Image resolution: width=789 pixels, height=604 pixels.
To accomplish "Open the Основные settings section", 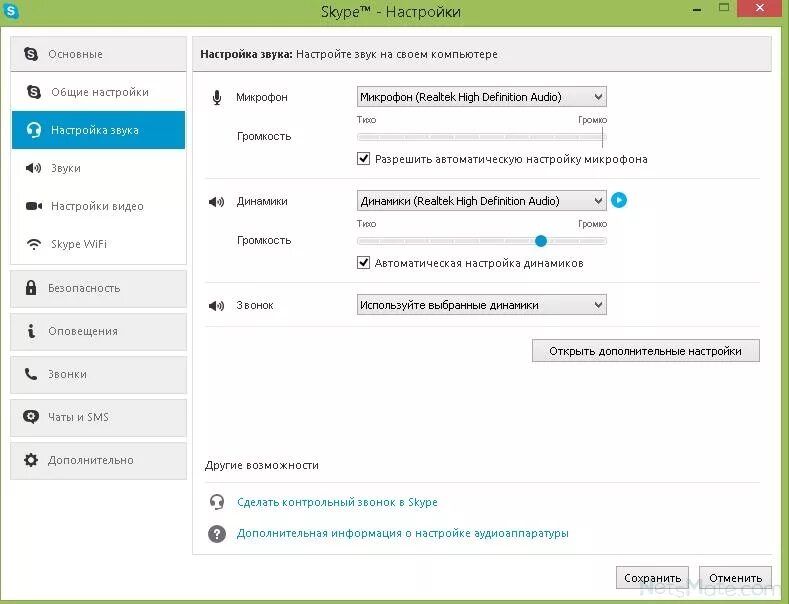I will [98, 54].
